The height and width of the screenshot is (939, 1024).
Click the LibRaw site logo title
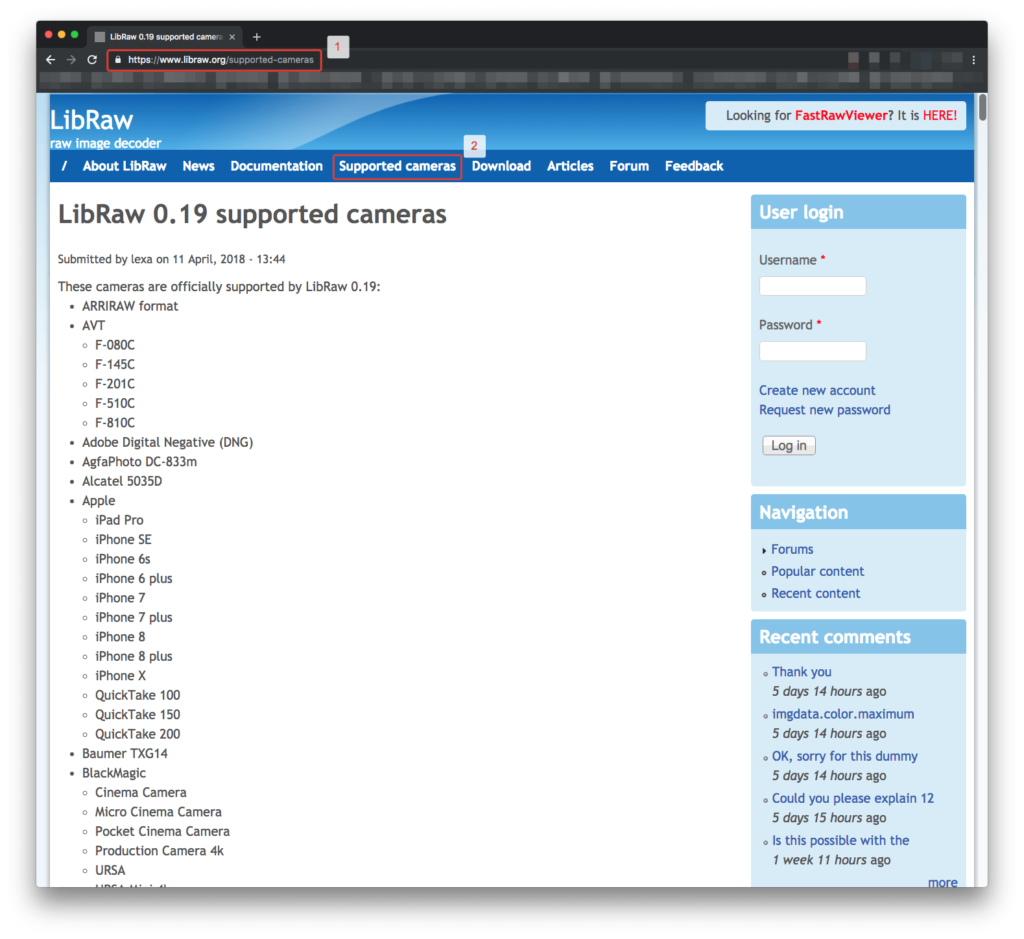(92, 121)
